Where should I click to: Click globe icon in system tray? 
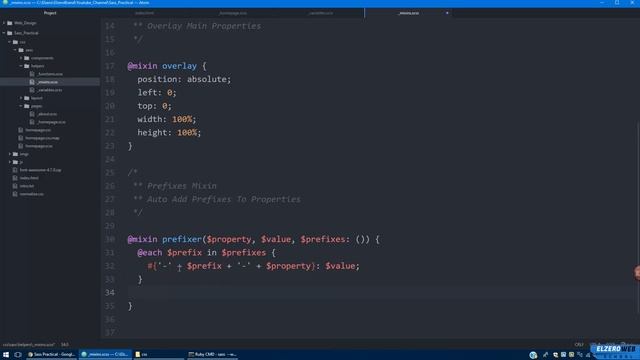point(533,355)
